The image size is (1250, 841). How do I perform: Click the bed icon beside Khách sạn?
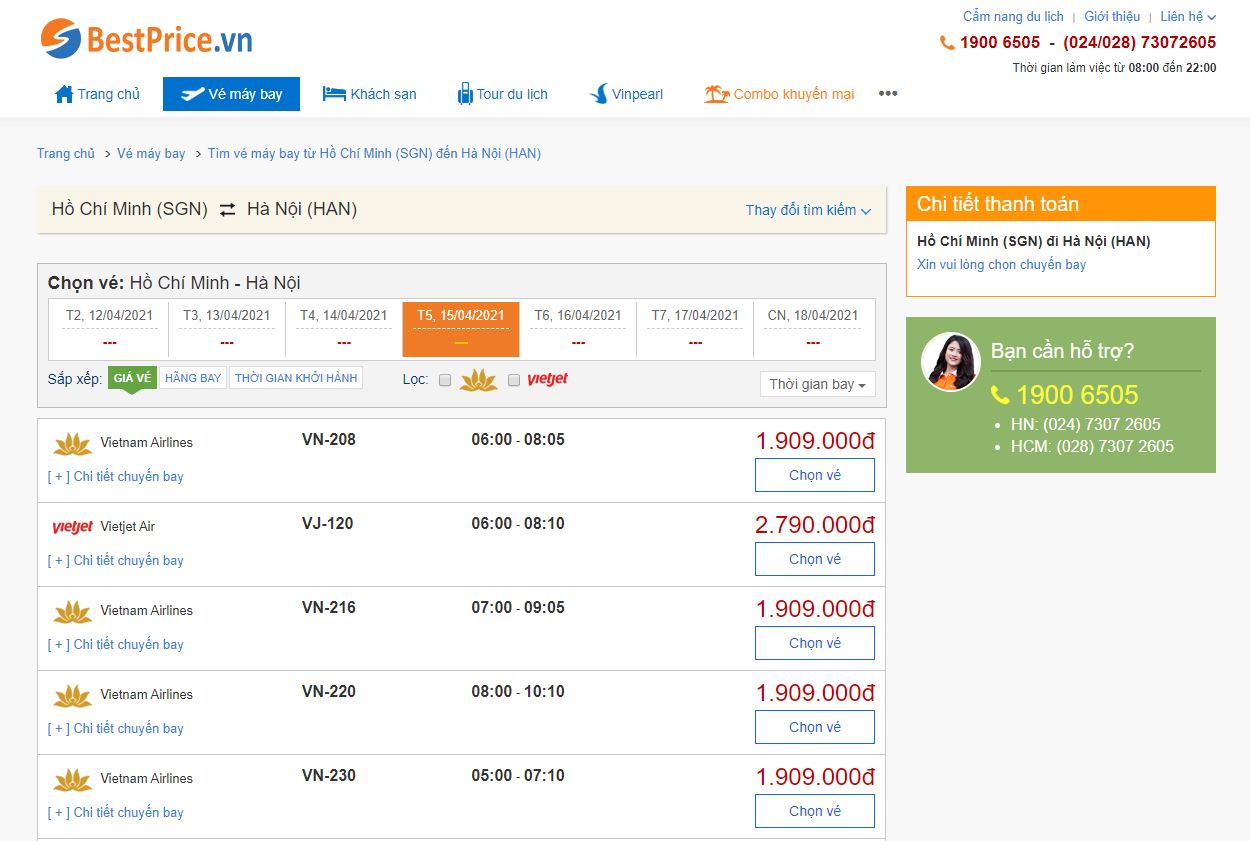tap(334, 94)
